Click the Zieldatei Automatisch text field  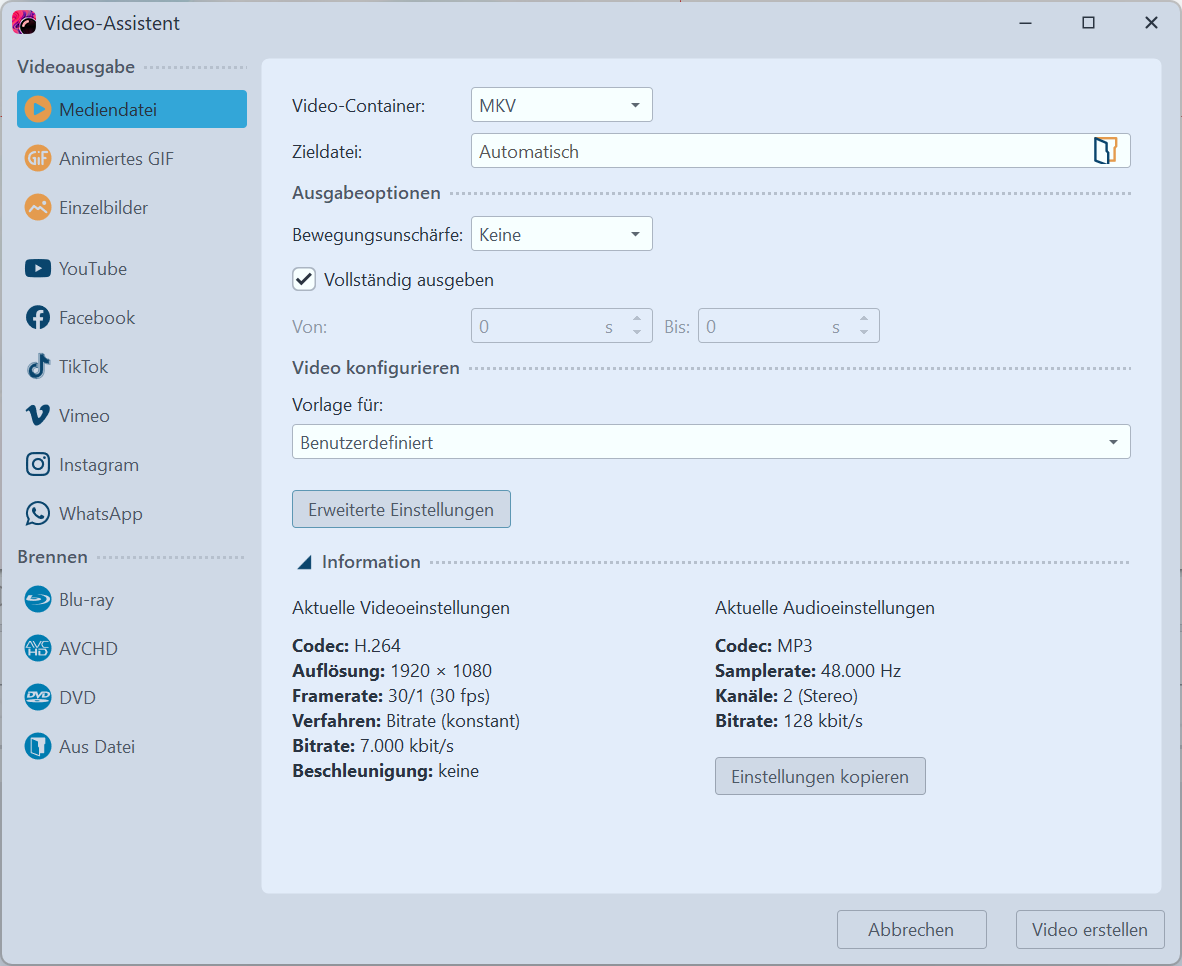click(x=780, y=151)
